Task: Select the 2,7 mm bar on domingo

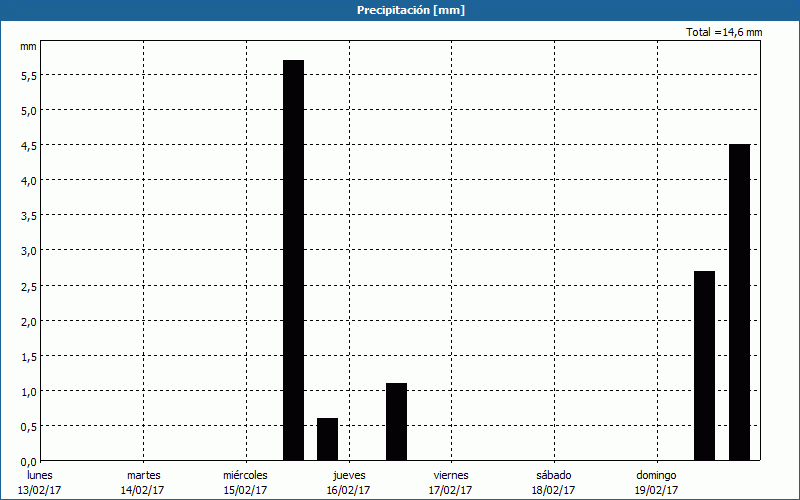Action: pos(704,365)
